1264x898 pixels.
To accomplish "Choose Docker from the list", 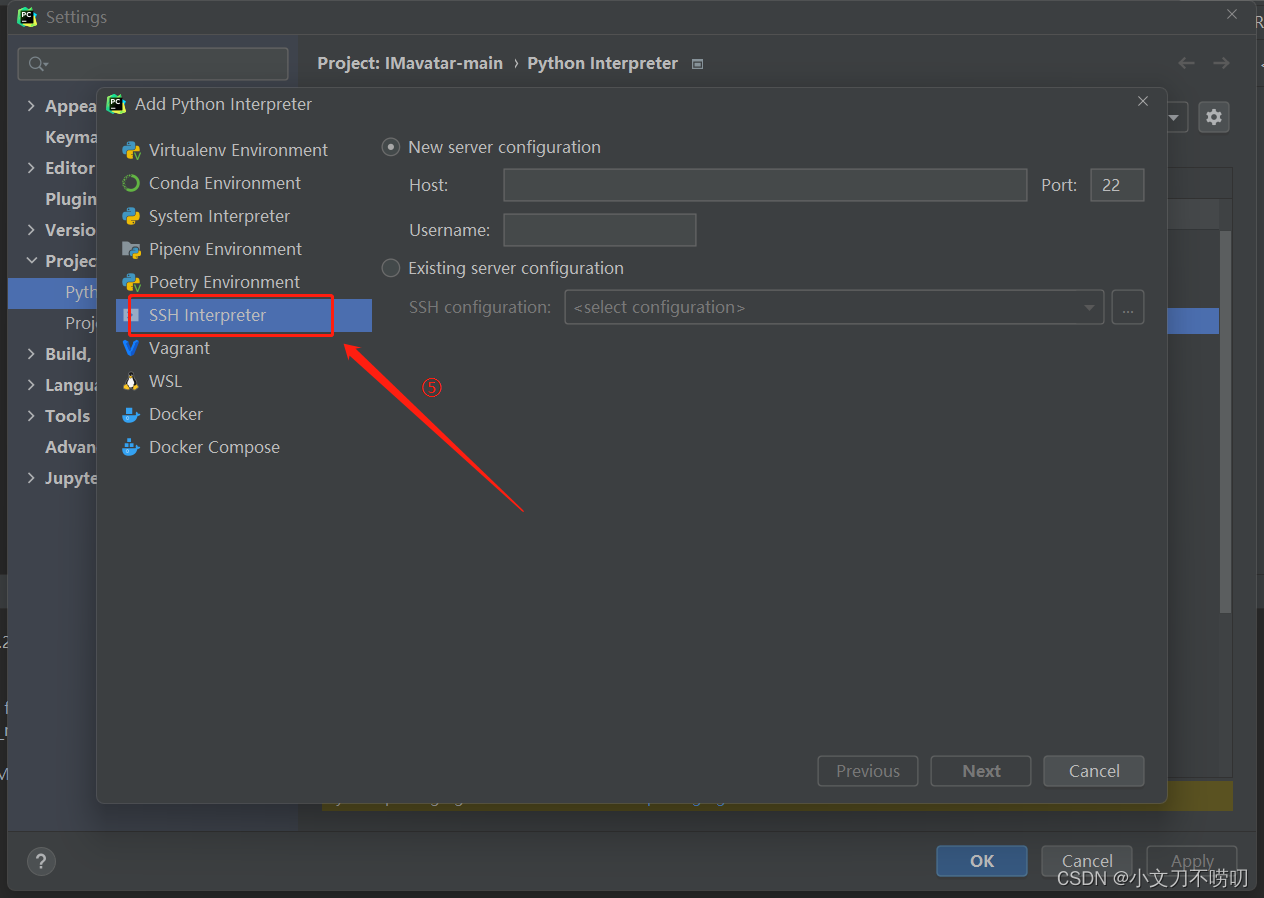I will tap(244, 414).
